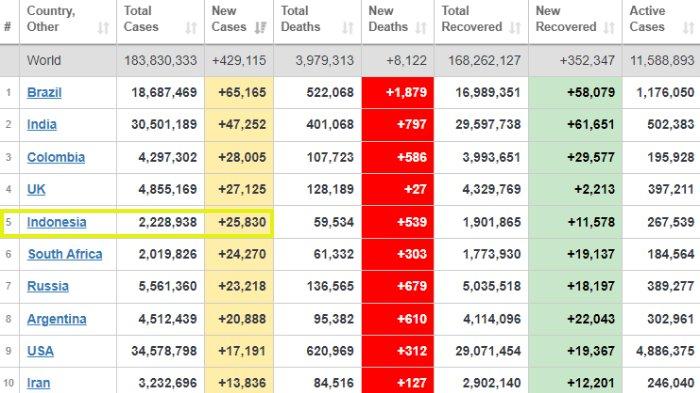
Task: Open the UK country link
Action: 36,189
